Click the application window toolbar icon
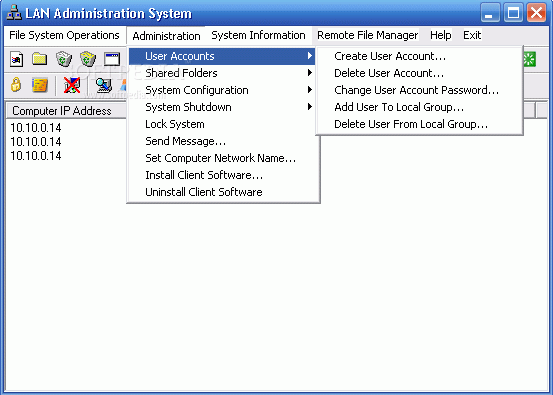Viewport: 553px width, 395px height. coord(112,59)
